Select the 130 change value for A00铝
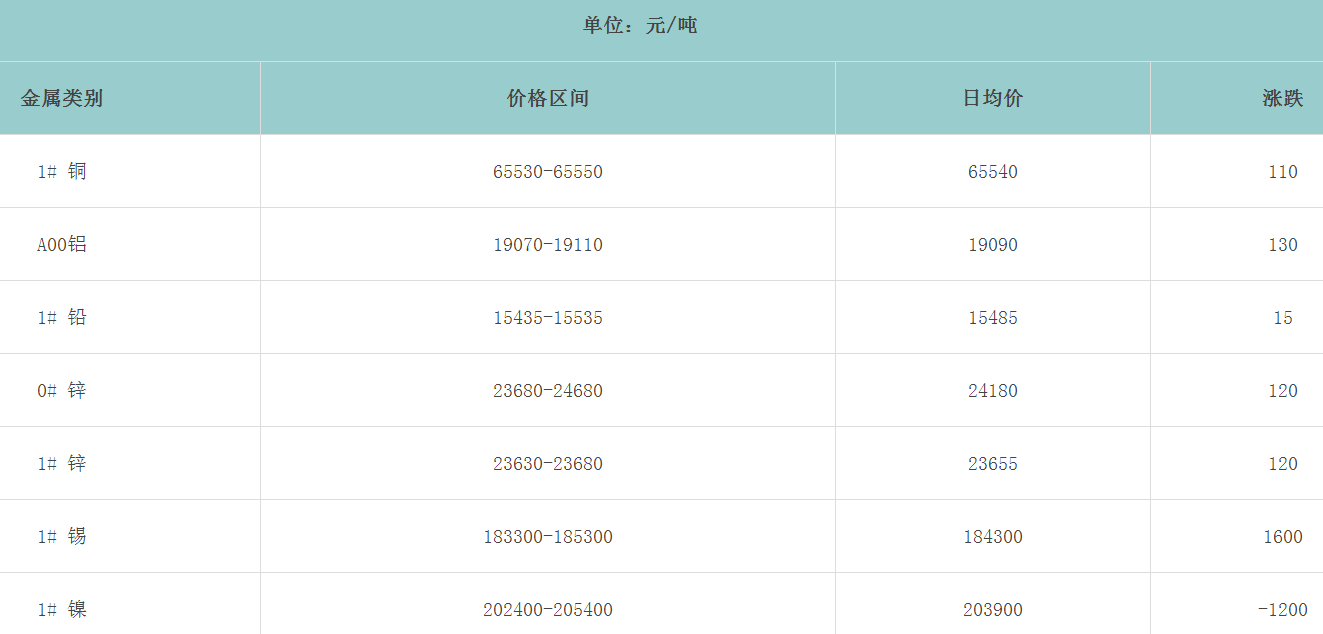Screen dimensions: 1323x634 pyautogui.click(x=1282, y=245)
